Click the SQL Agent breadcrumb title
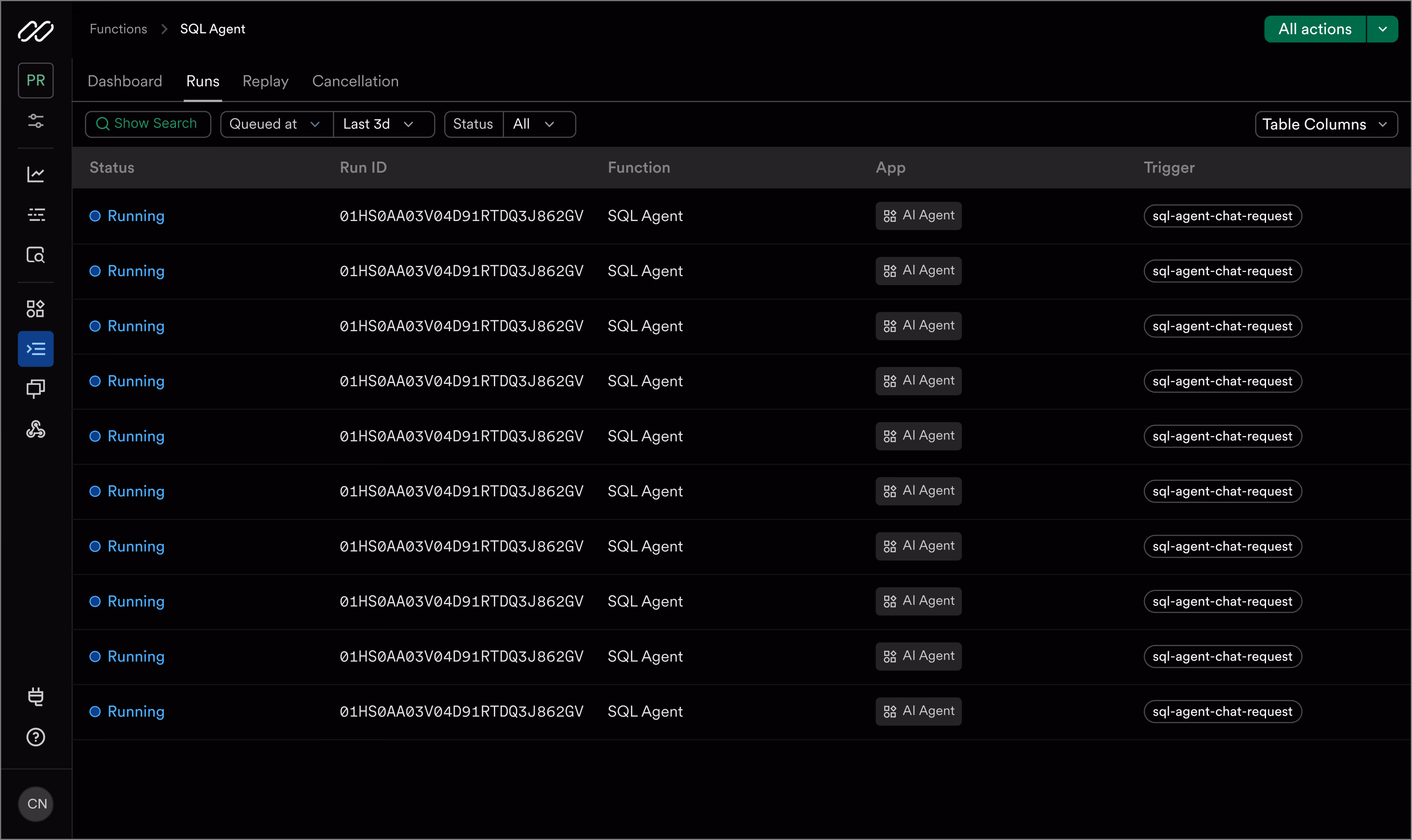The image size is (1412, 840). coord(212,29)
